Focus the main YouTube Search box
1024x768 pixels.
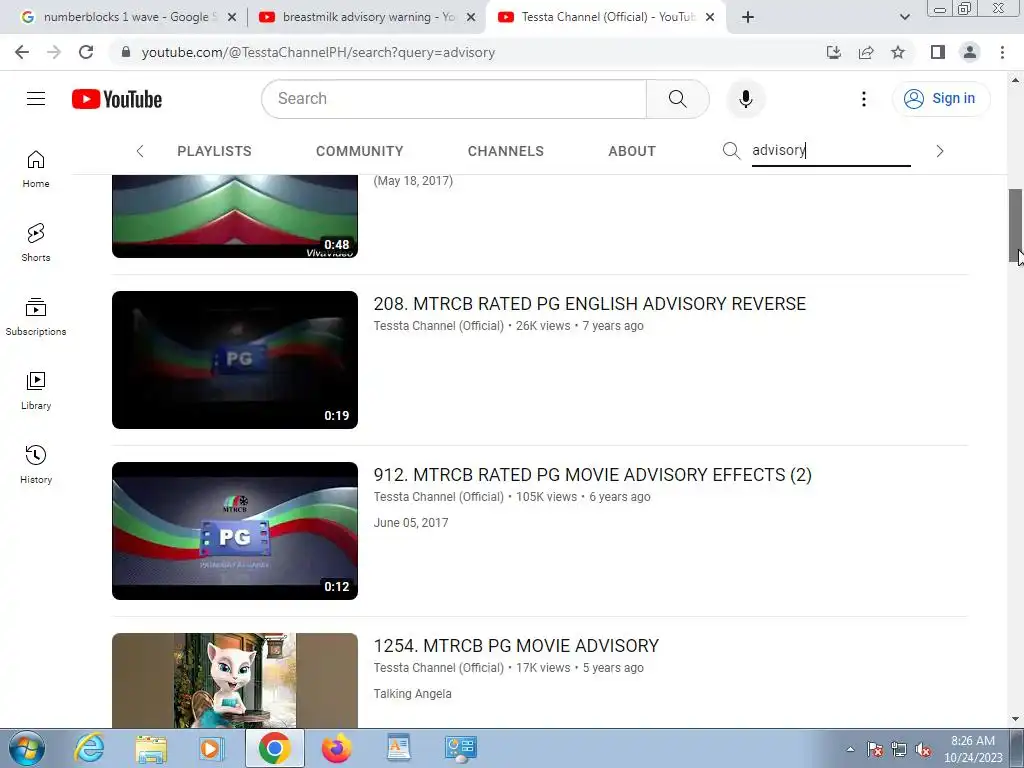pyautogui.click(x=455, y=99)
